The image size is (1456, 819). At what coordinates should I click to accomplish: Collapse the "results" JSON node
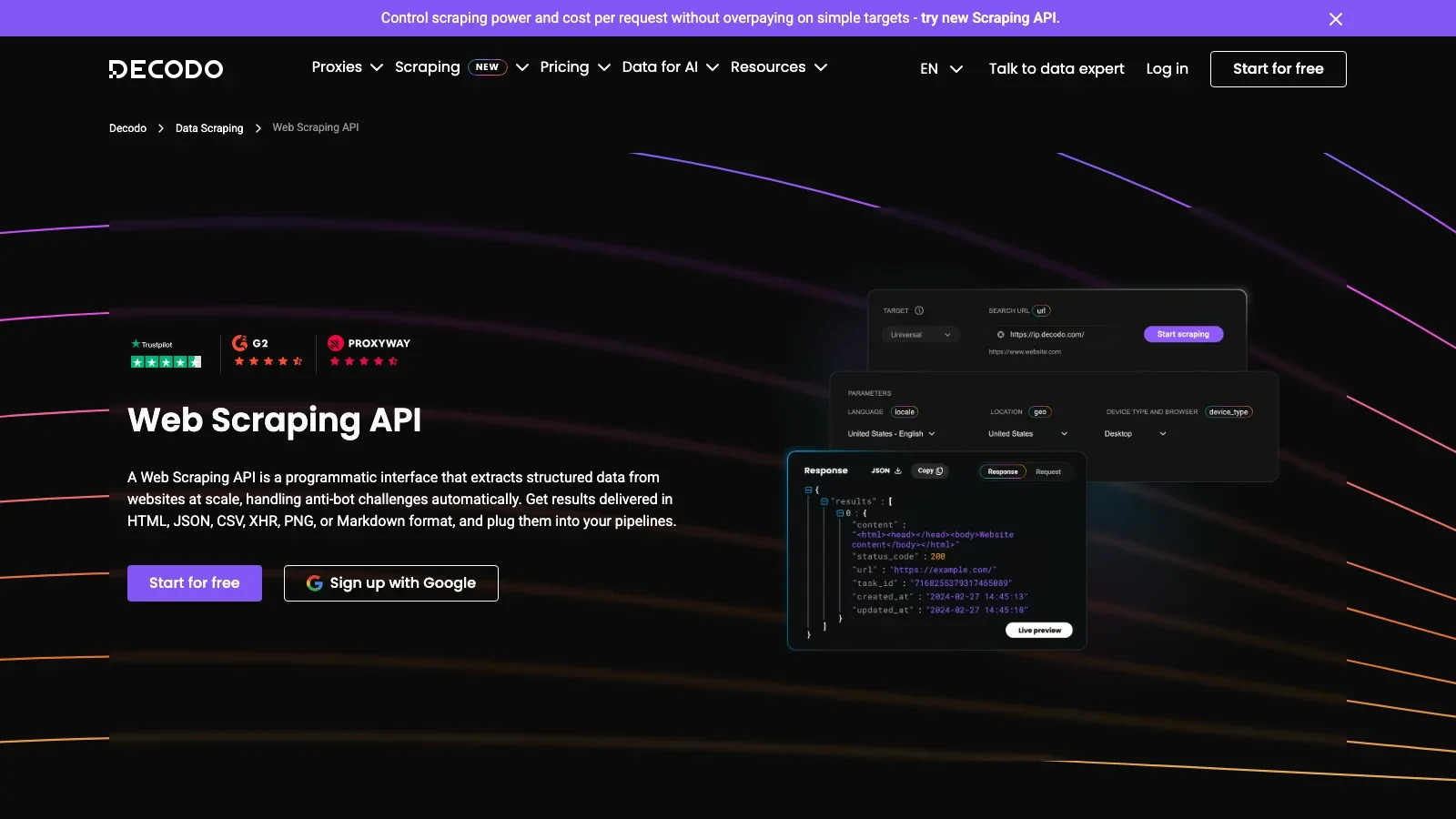click(x=824, y=501)
